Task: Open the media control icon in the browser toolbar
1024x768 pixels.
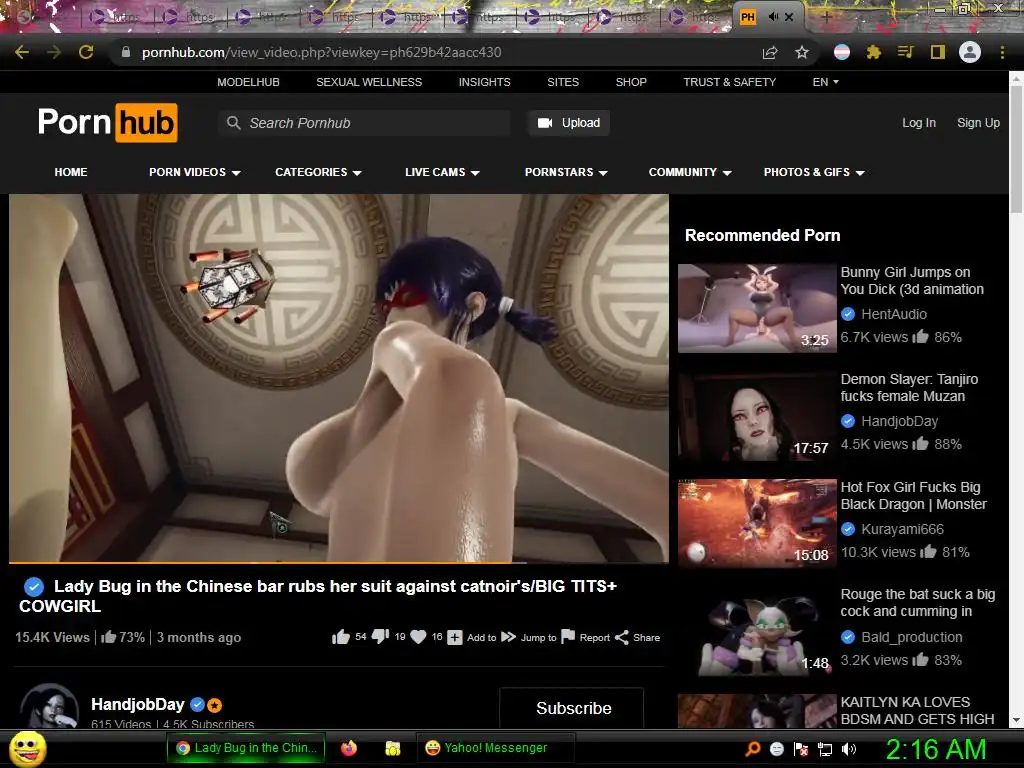Action: click(905, 52)
